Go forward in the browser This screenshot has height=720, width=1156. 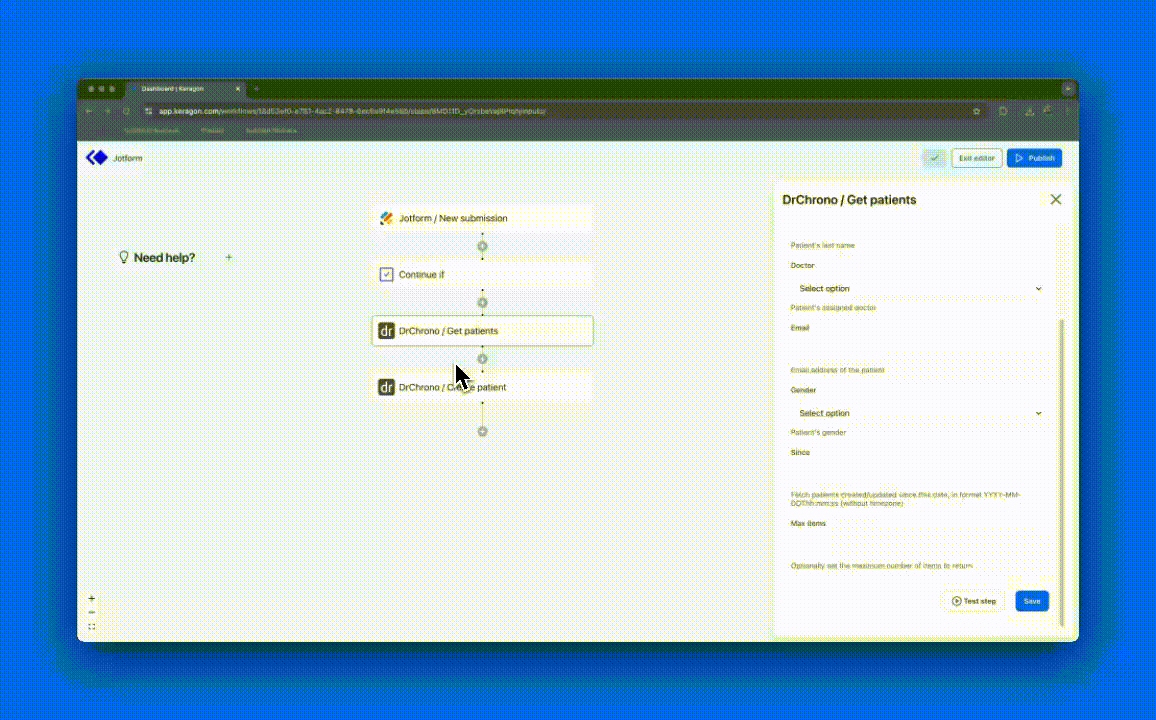(108, 111)
